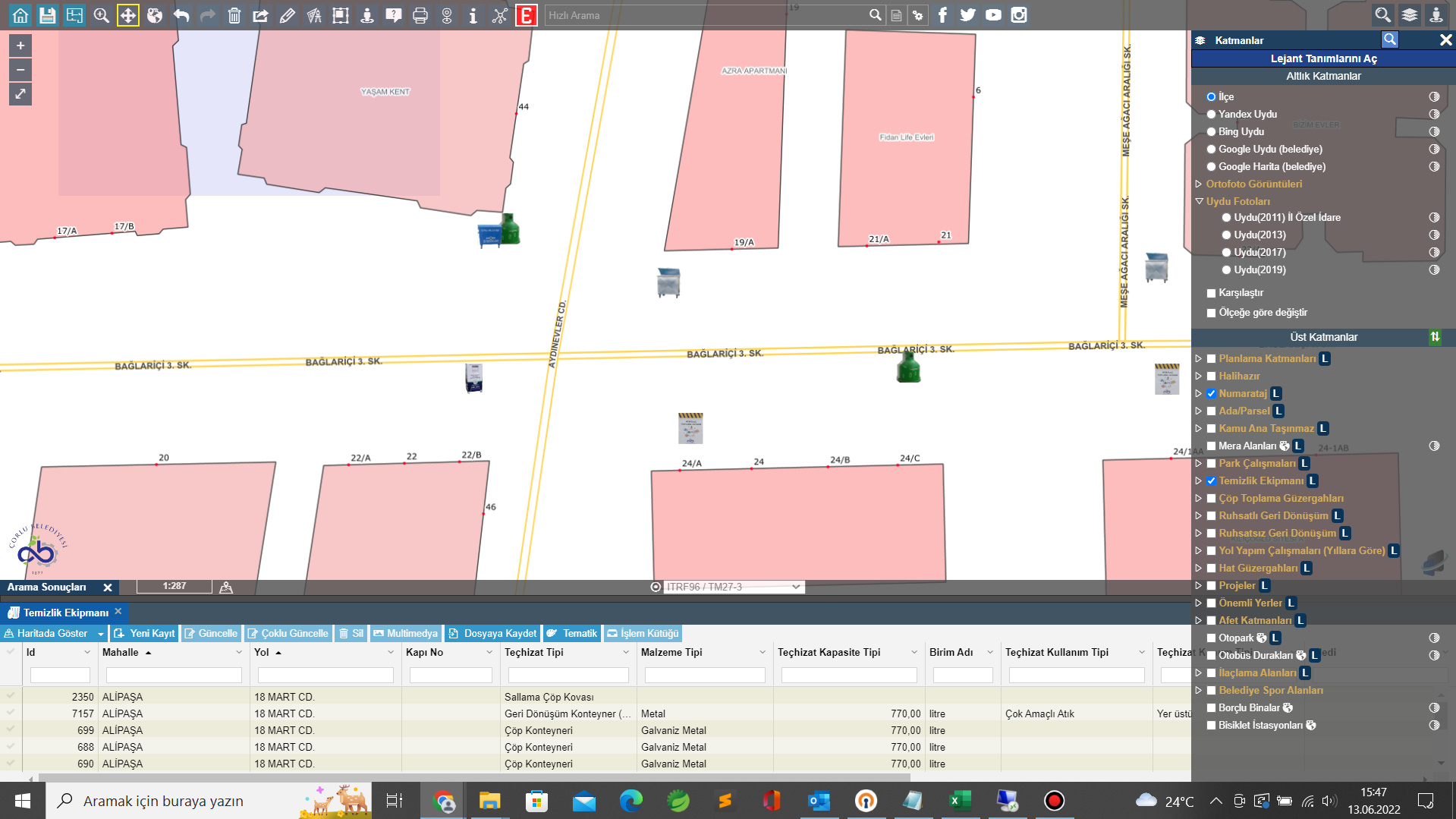
Task: Select the pan move tool
Action: tap(127, 15)
